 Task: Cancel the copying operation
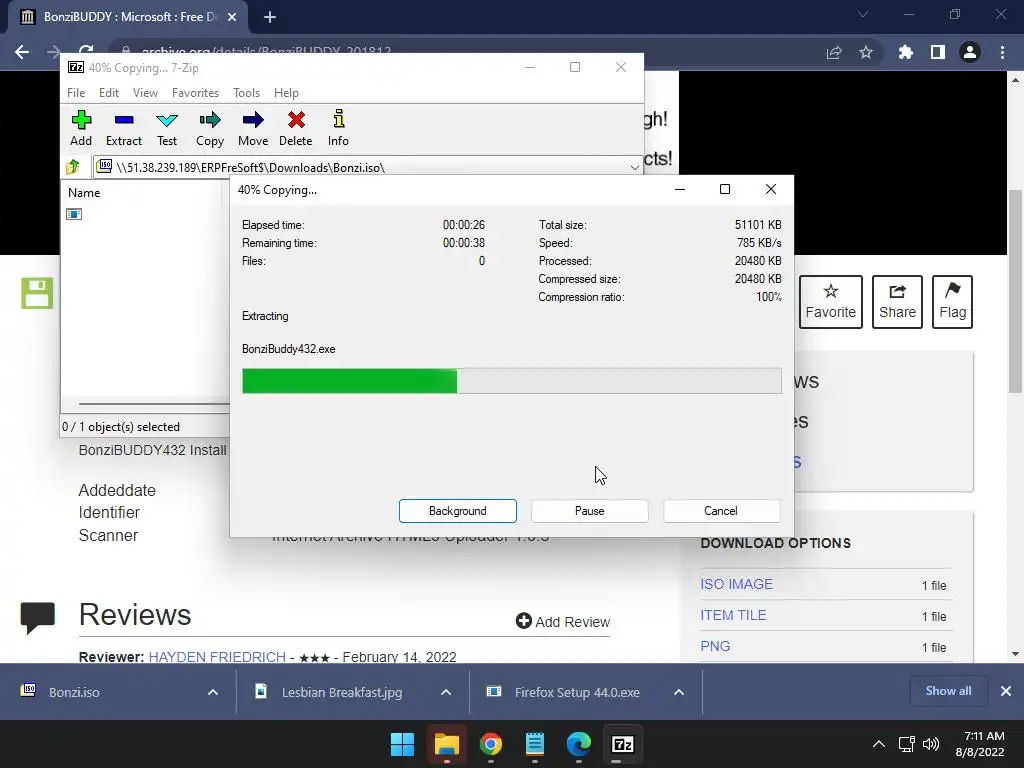(722, 511)
